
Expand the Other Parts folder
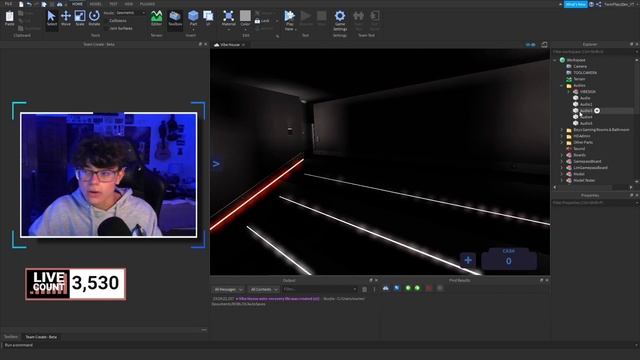(562, 142)
